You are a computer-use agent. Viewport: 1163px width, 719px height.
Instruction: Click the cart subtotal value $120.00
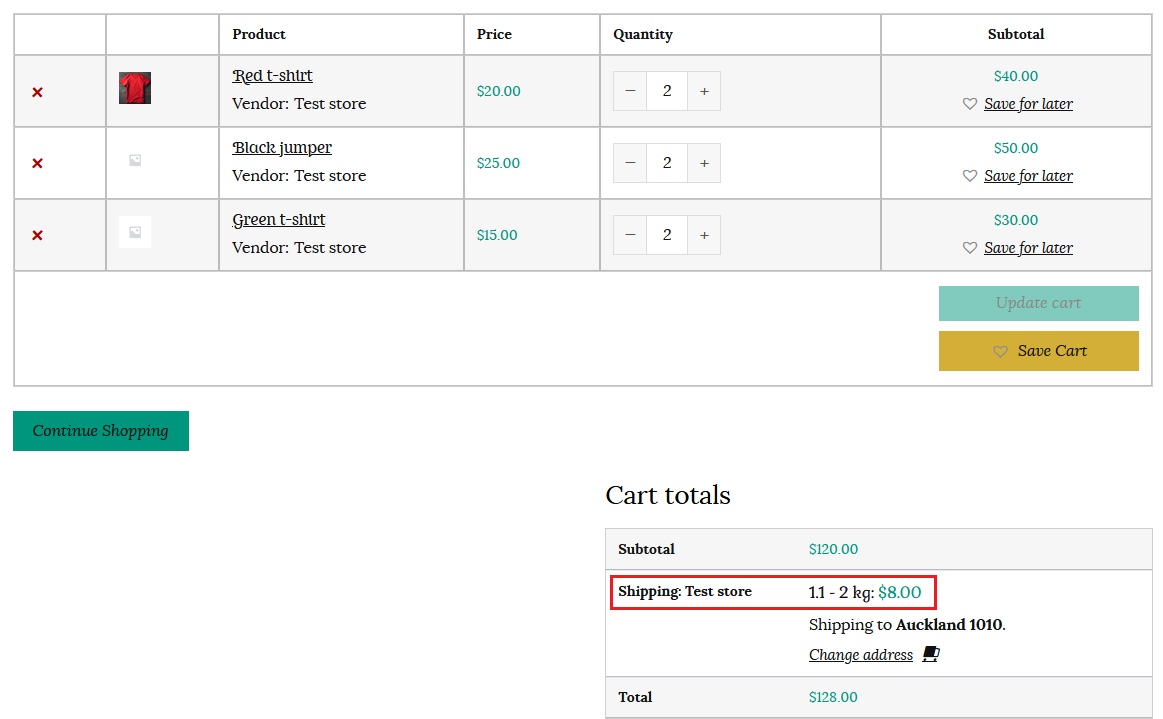[x=833, y=549]
